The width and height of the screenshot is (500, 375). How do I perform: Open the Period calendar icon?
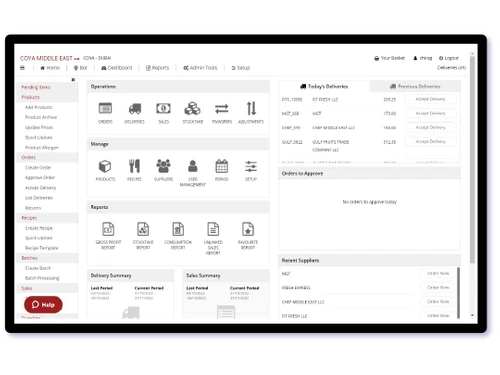pos(222,166)
